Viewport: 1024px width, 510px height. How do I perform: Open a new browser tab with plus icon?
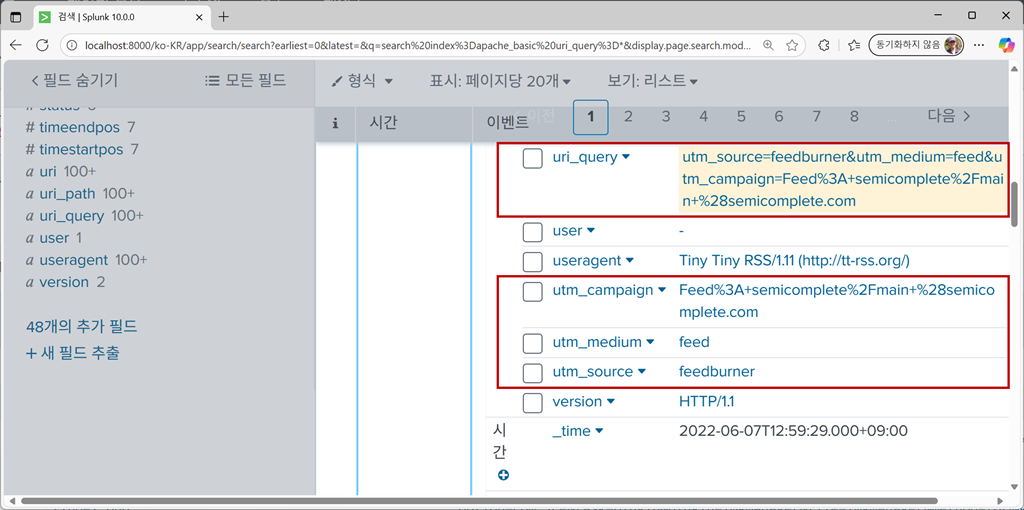(223, 16)
